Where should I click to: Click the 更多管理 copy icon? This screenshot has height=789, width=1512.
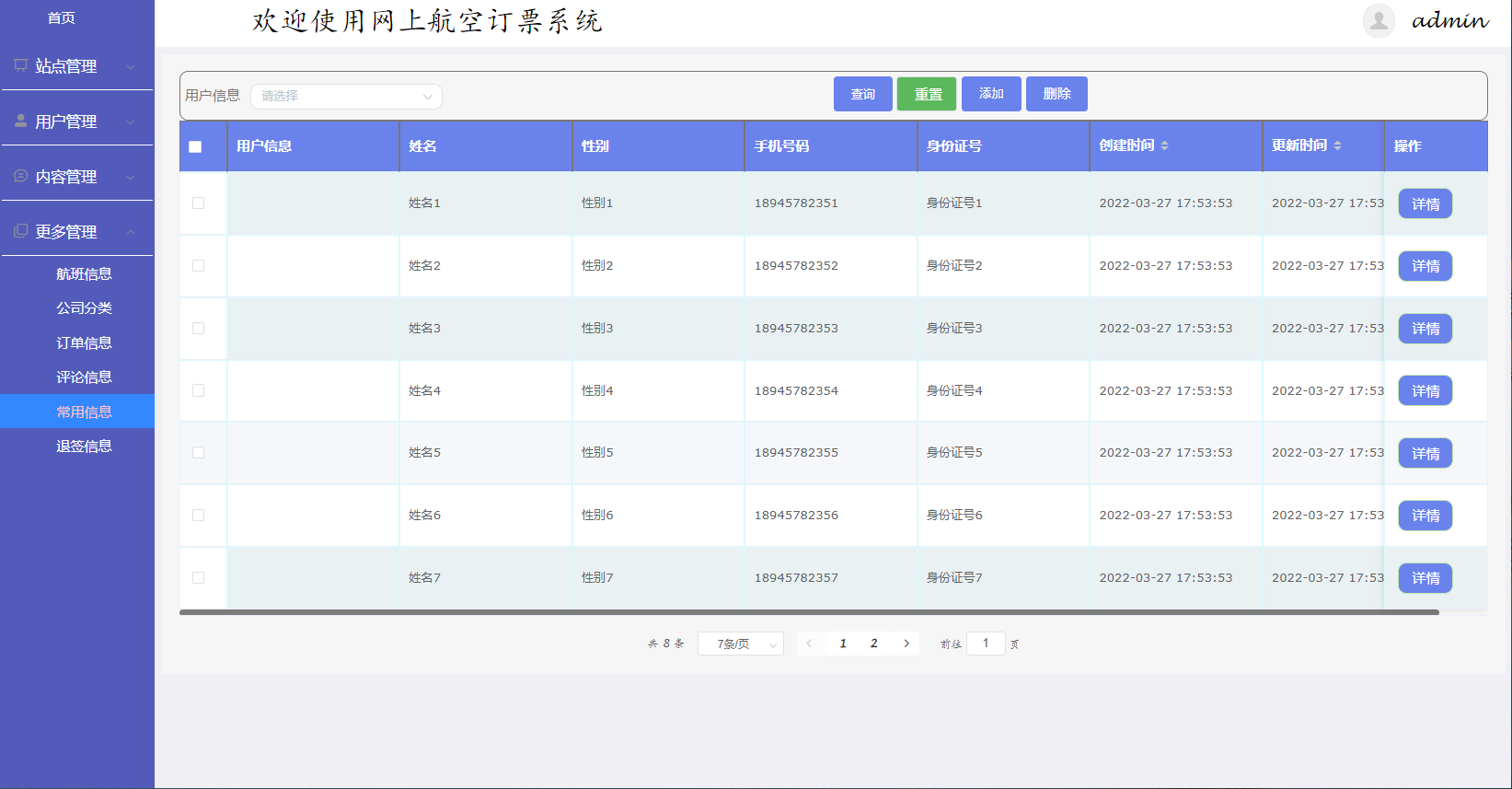(20, 231)
